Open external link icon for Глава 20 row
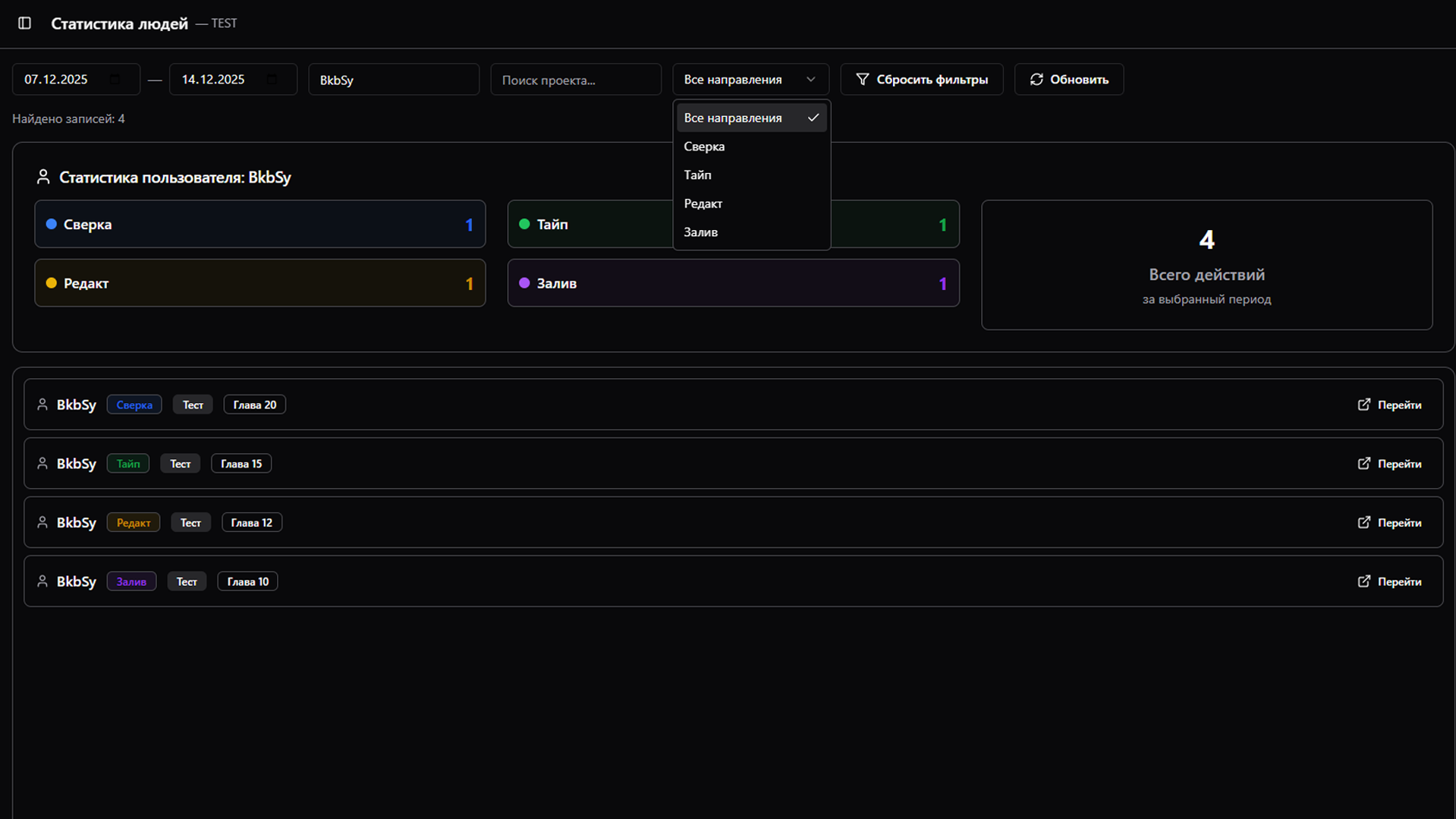The height and width of the screenshot is (819, 1456). pos(1363,405)
